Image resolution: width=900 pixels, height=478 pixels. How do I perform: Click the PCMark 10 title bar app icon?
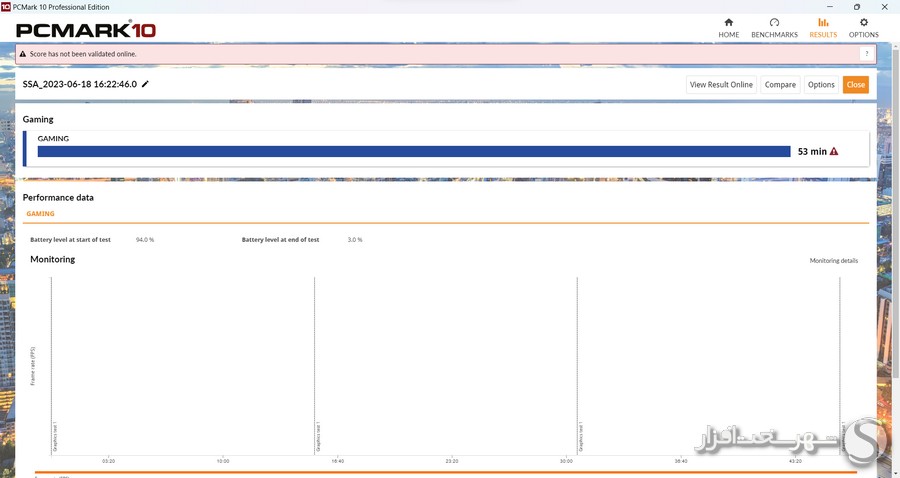[6, 7]
